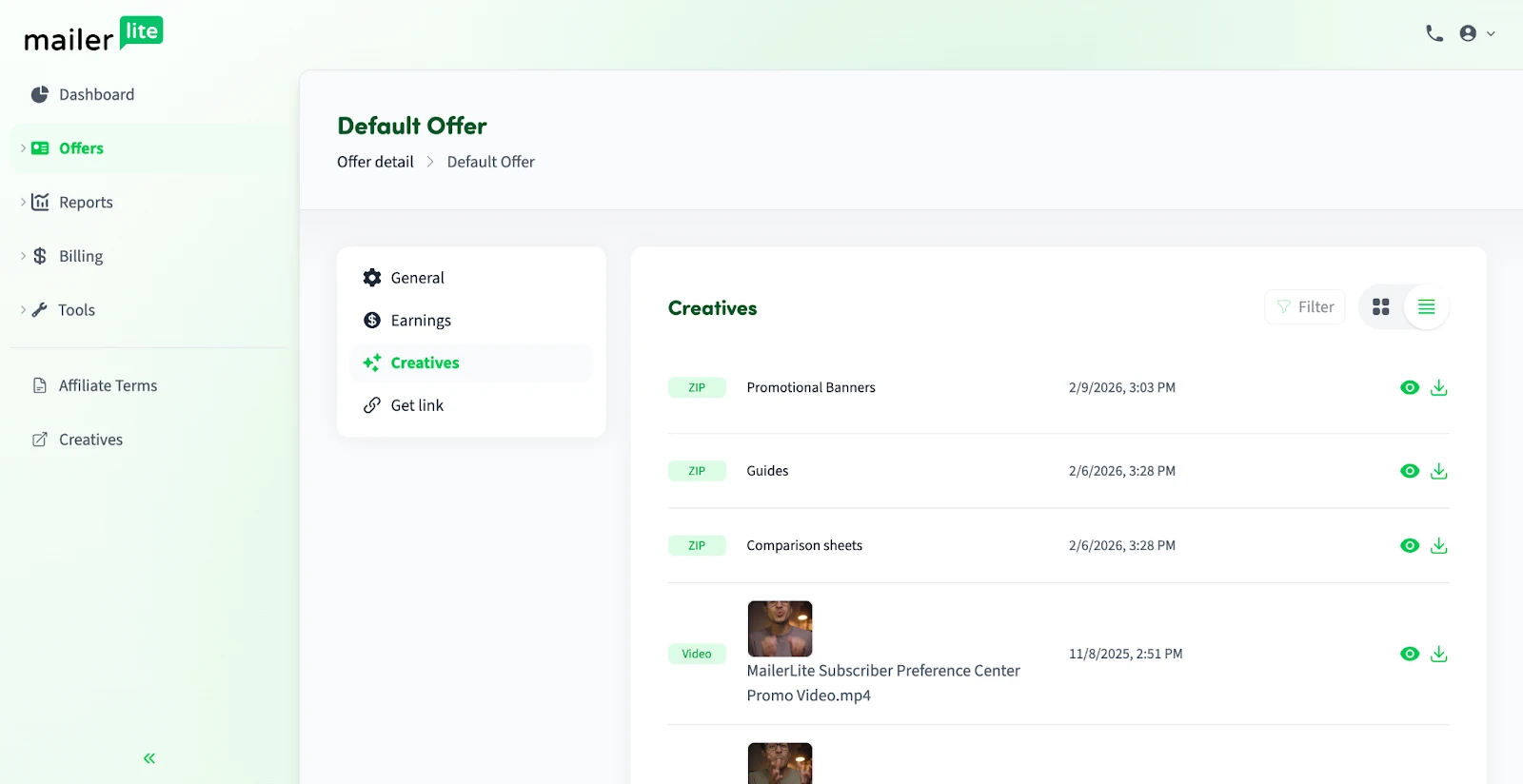Open the sidebar Creatives external link
The height and width of the screenshot is (784, 1523).
click(x=90, y=440)
